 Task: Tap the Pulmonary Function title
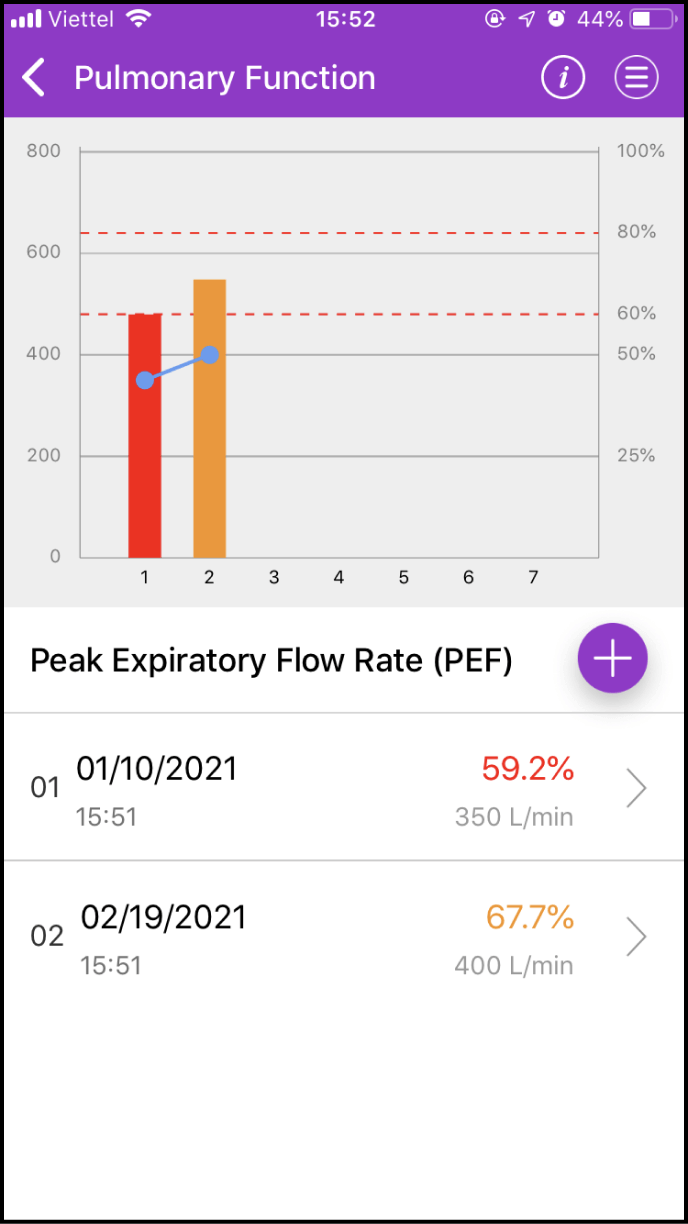pos(225,78)
